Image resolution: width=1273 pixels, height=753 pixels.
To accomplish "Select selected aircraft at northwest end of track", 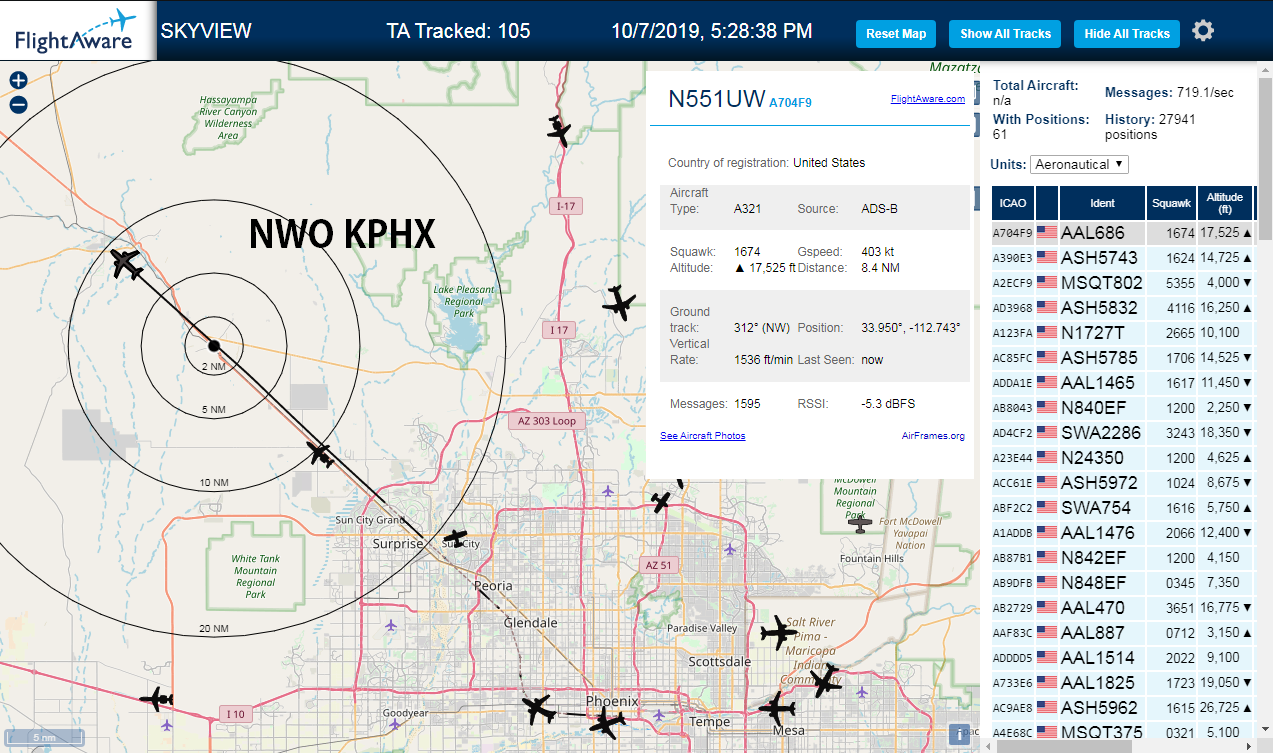I will click(x=126, y=265).
